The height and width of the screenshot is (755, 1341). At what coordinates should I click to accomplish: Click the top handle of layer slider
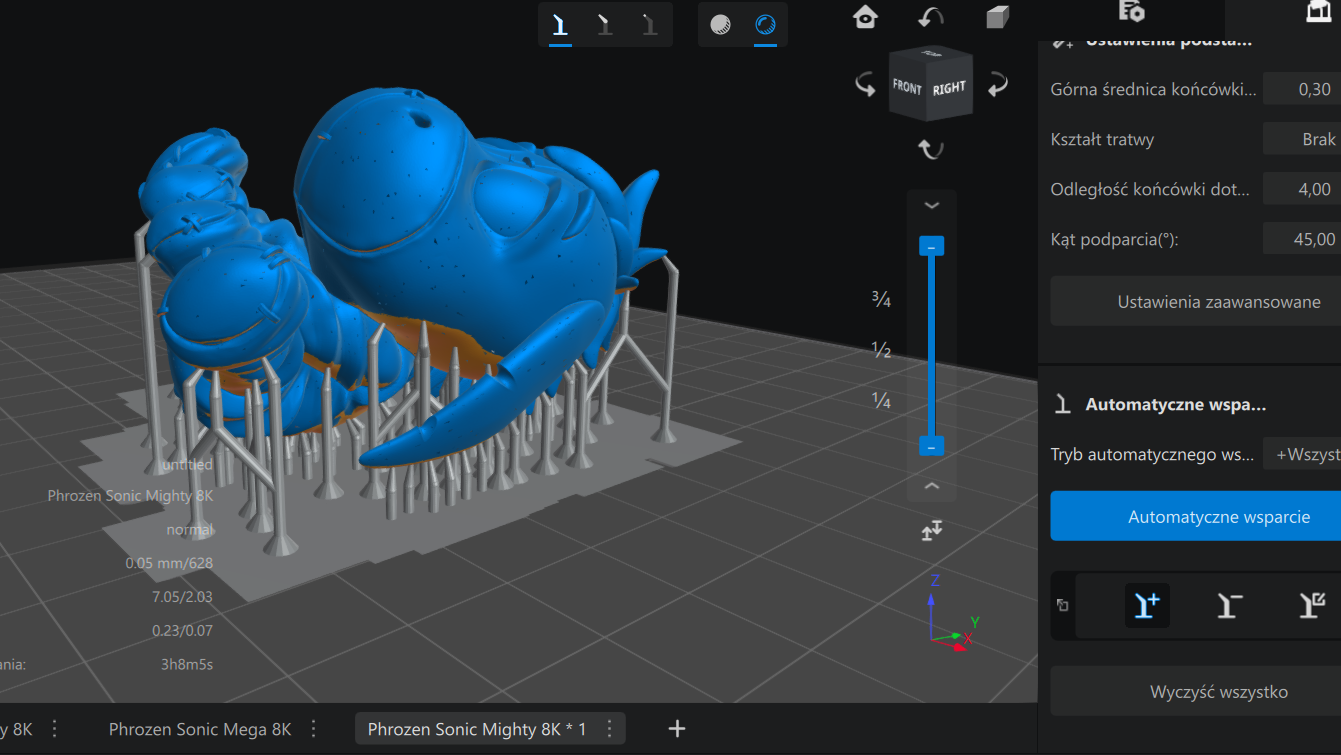tap(932, 246)
